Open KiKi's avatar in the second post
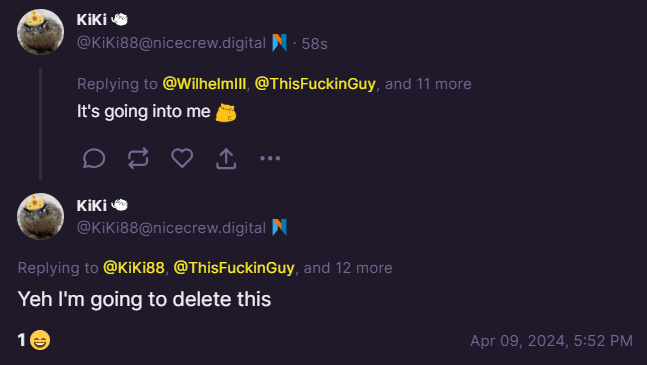 [40, 216]
